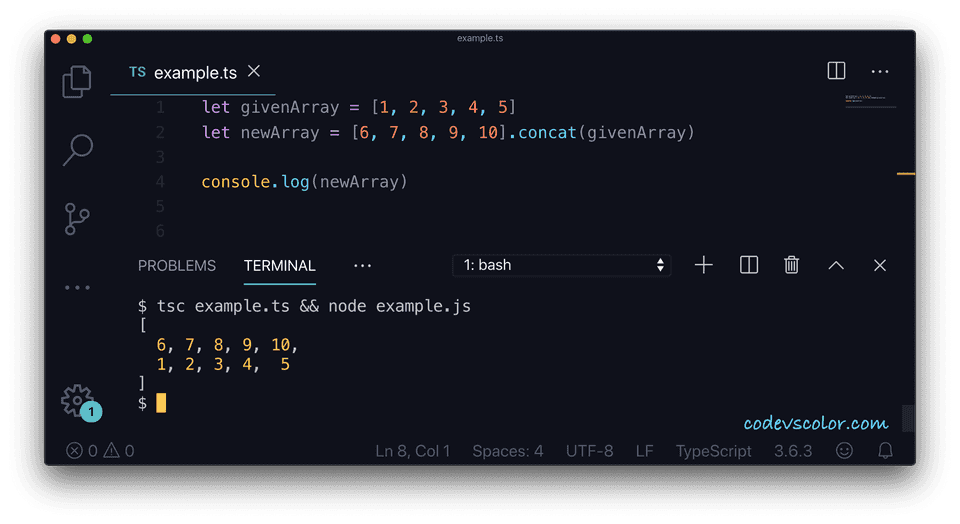Split the editor right
960x524 pixels.
point(836,71)
